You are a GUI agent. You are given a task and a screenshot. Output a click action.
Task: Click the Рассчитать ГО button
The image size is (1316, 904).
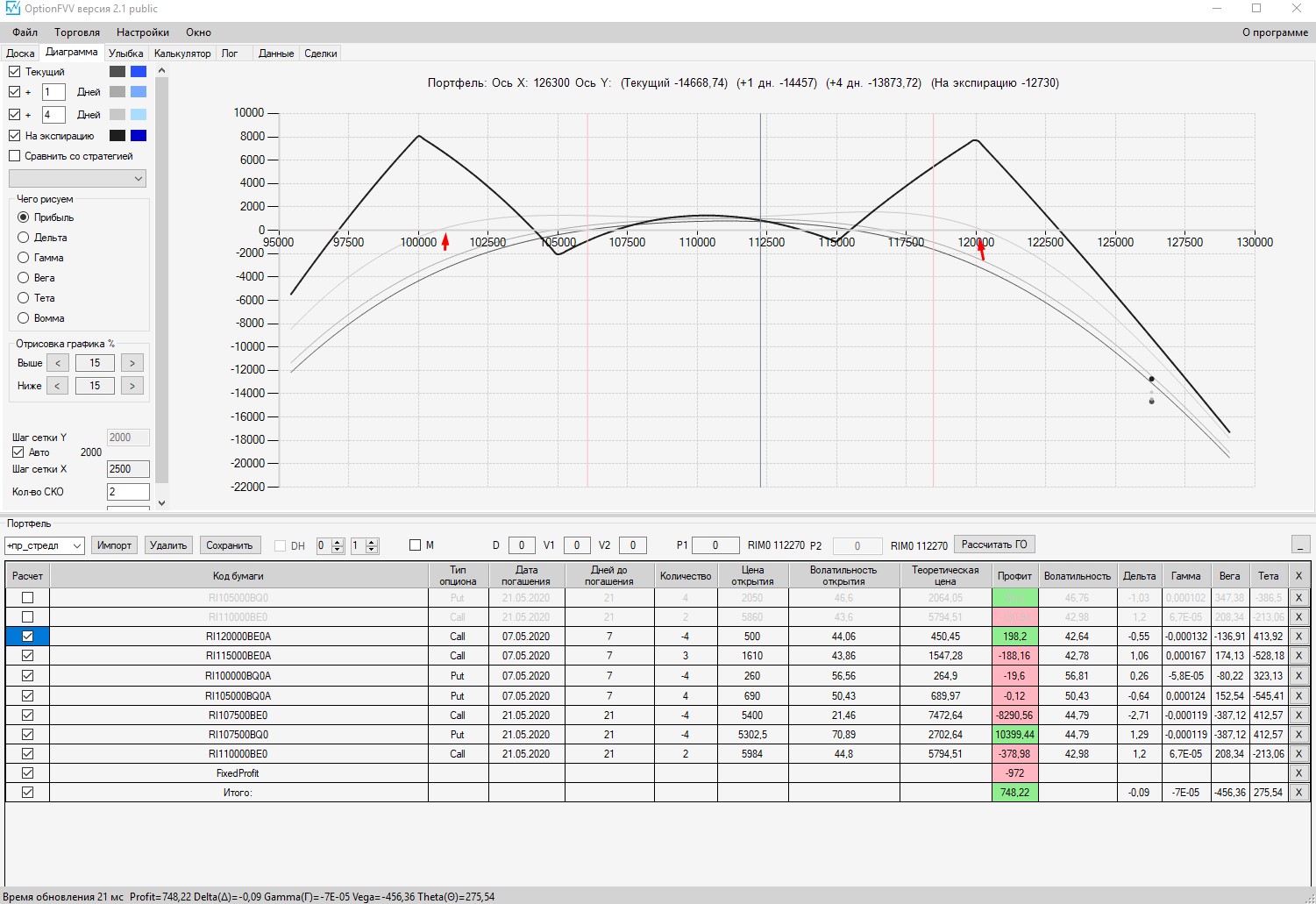pyautogui.click(x=994, y=545)
